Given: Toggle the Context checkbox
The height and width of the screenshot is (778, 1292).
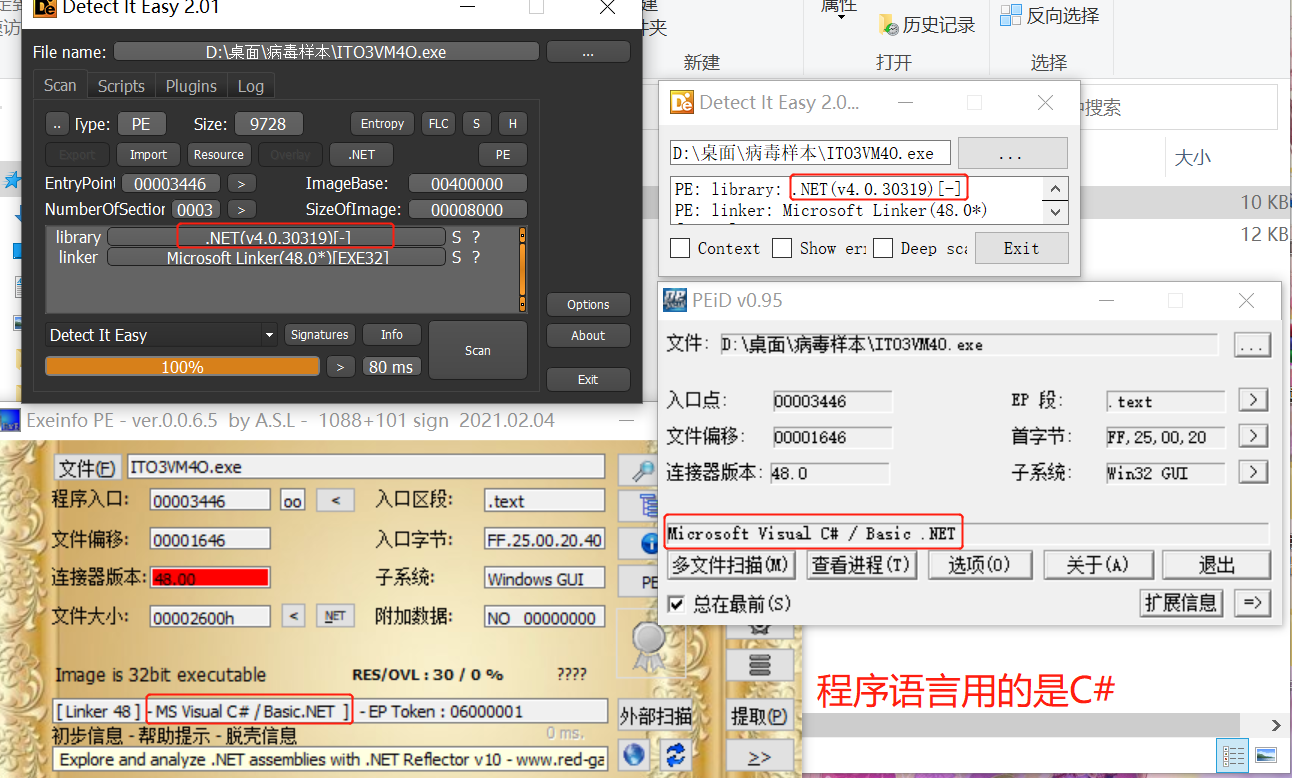Looking at the screenshot, I should [680, 248].
